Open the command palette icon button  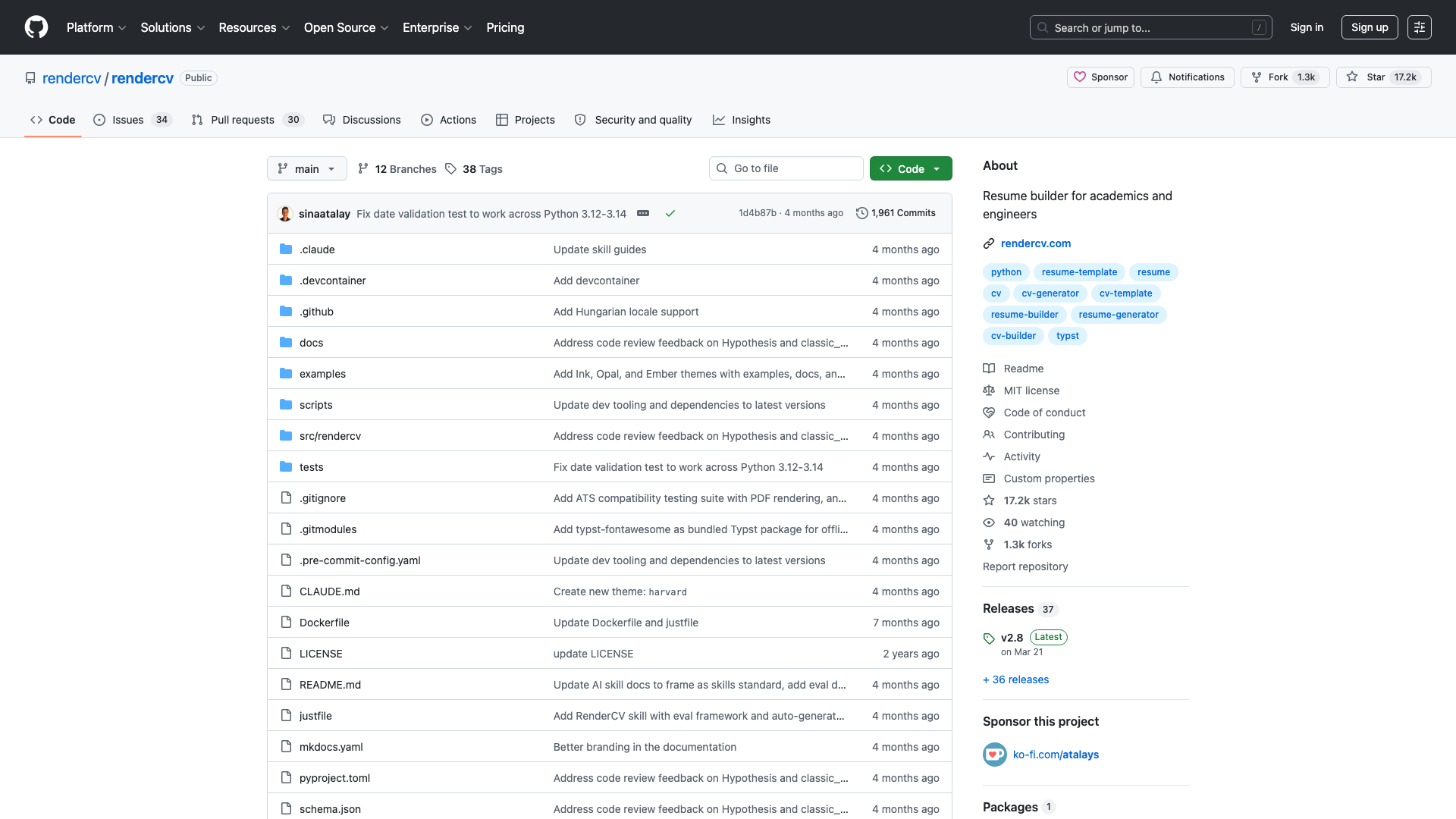click(x=1419, y=27)
